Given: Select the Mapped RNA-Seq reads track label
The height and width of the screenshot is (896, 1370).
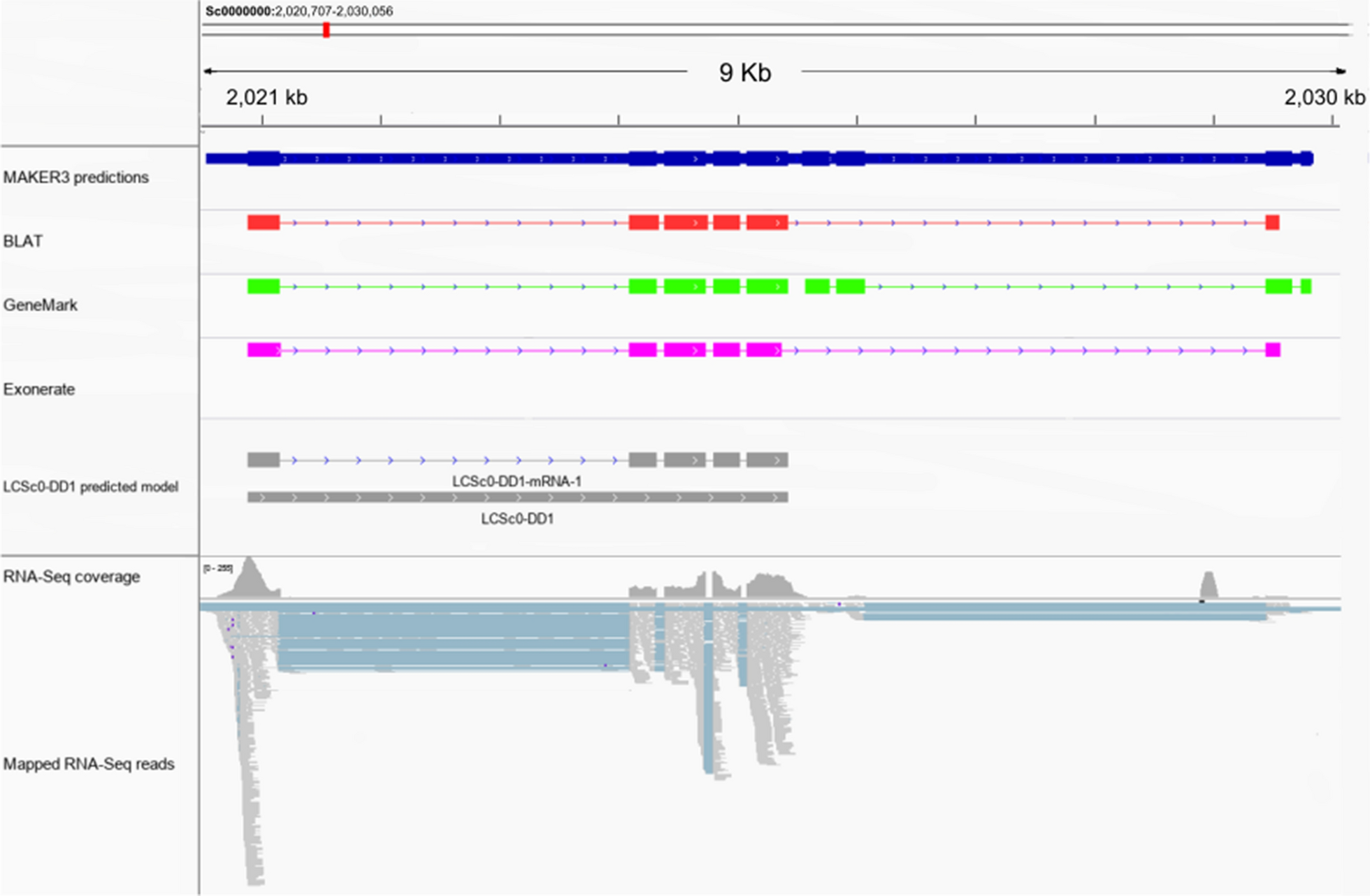Looking at the screenshot, I should 89,764.
